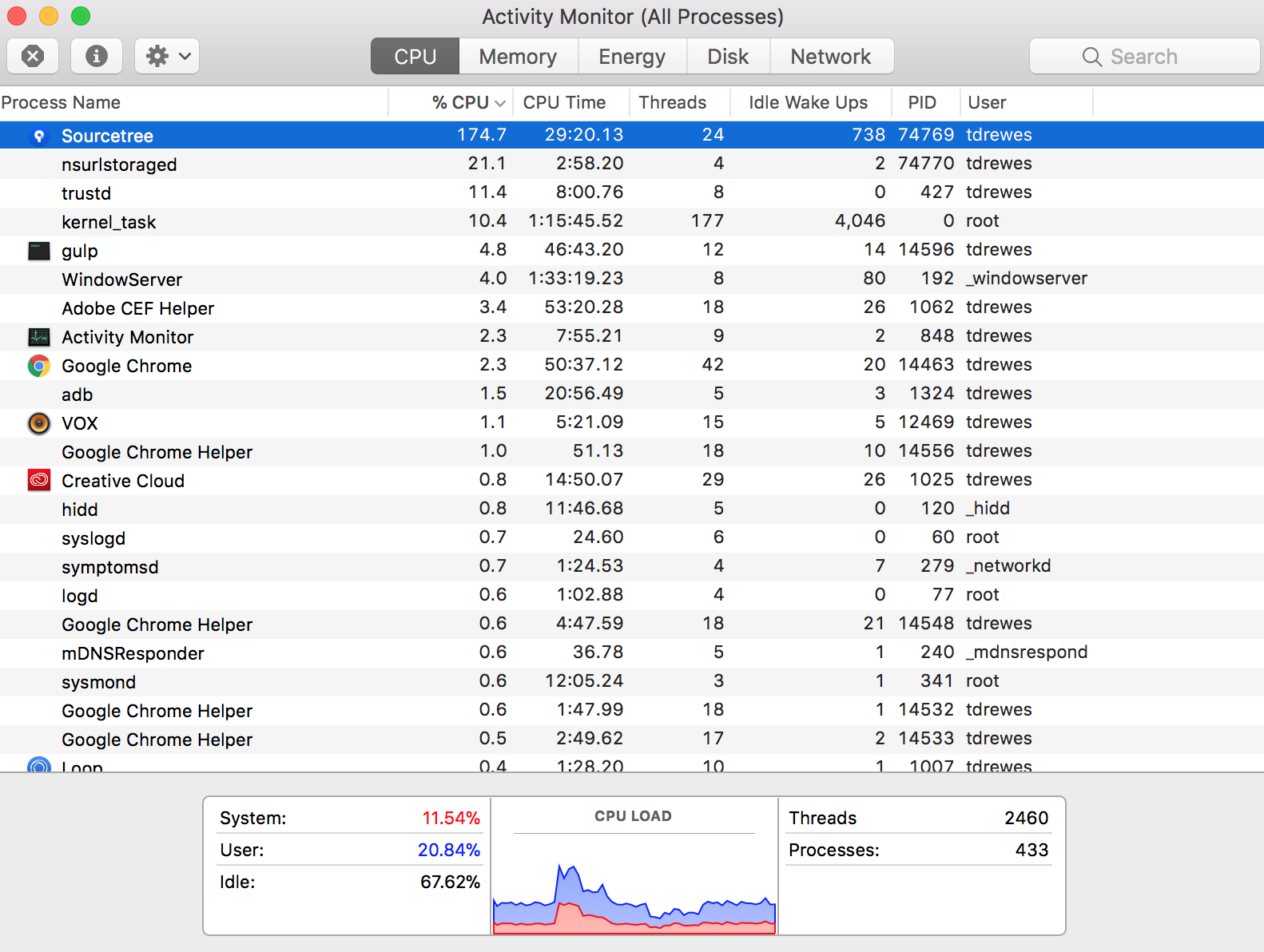The image size is (1264, 952).
Task: Open process info with the inspect icon
Action: pos(97,56)
